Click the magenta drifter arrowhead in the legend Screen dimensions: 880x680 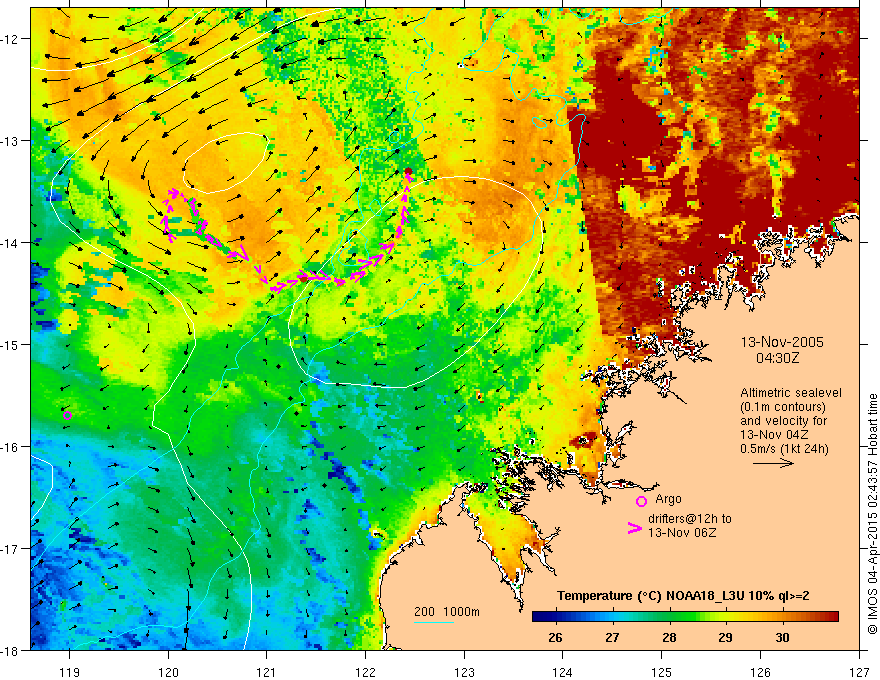tap(635, 528)
